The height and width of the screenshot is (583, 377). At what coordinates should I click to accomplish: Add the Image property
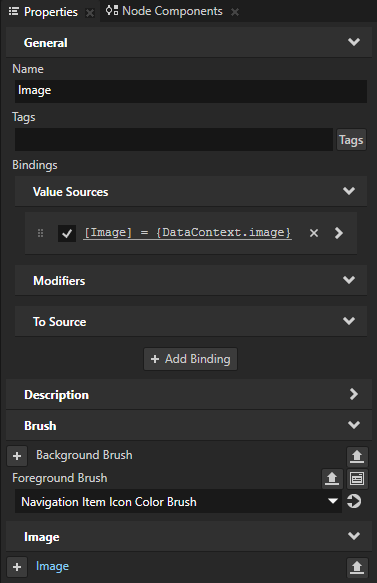[x=17, y=567]
